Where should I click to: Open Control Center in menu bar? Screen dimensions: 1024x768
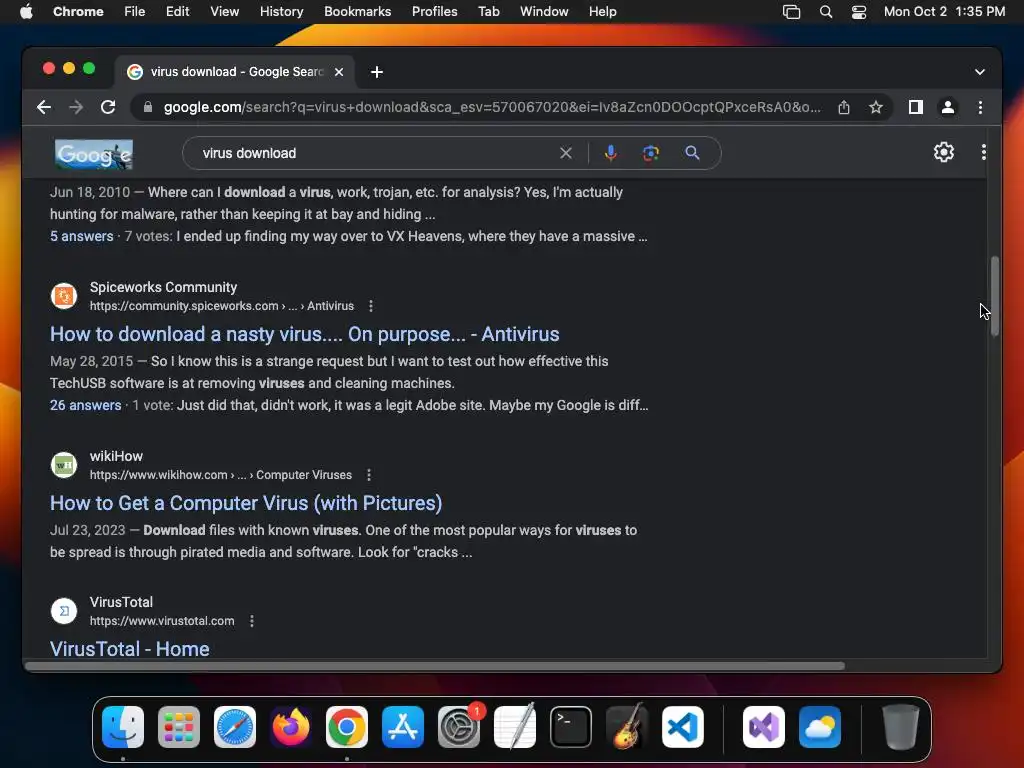(x=859, y=12)
